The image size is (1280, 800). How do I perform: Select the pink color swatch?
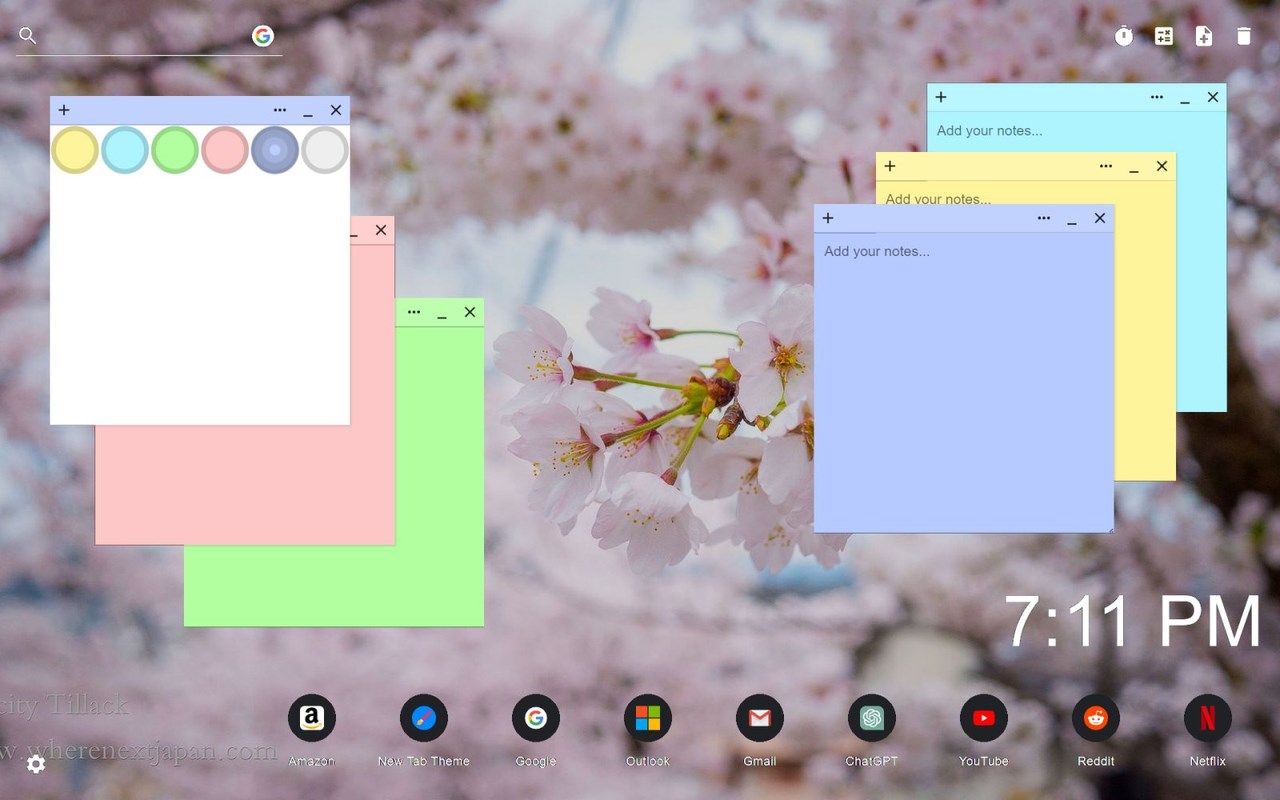pos(225,150)
